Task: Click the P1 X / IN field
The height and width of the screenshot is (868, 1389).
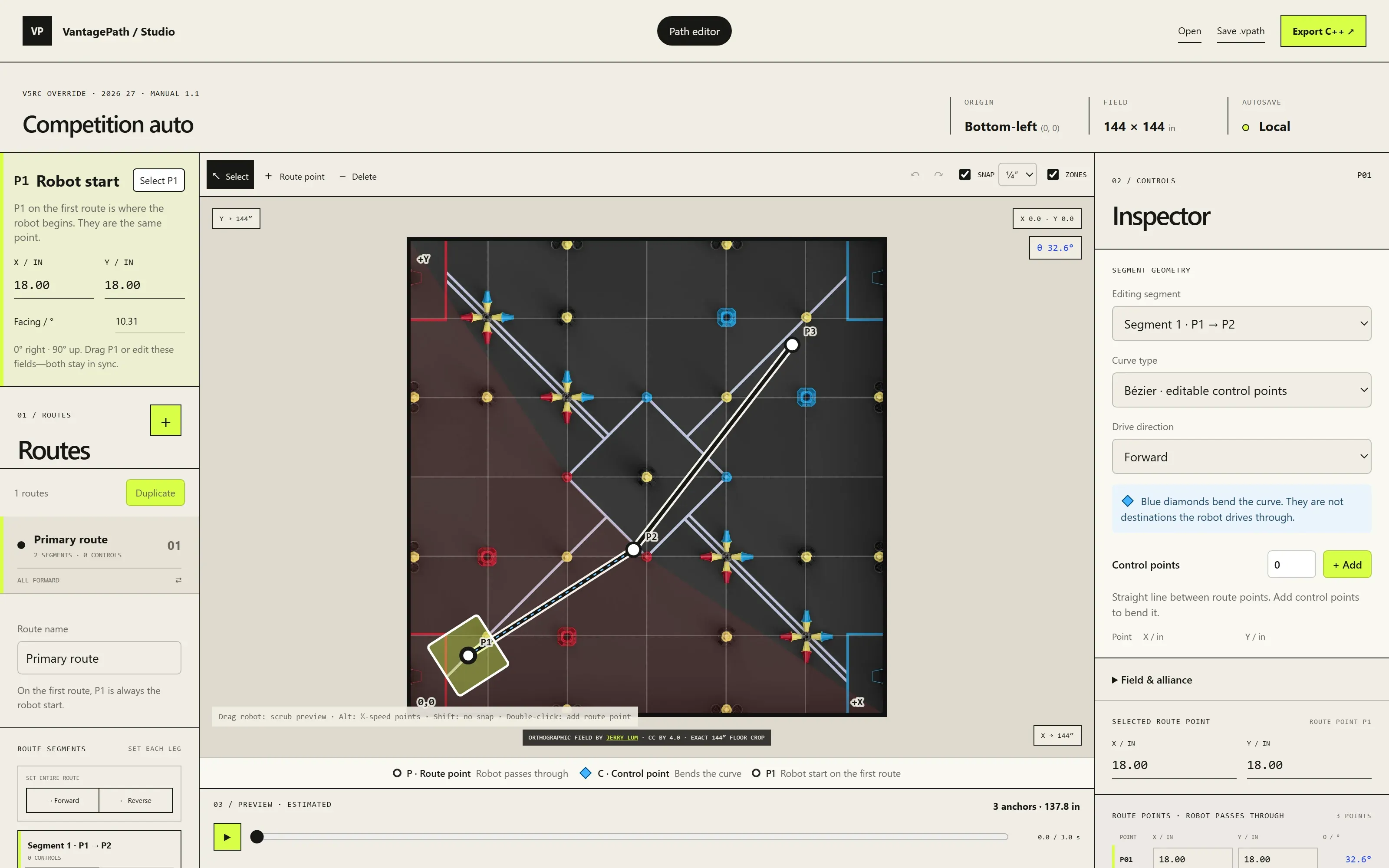Action: [x=54, y=285]
